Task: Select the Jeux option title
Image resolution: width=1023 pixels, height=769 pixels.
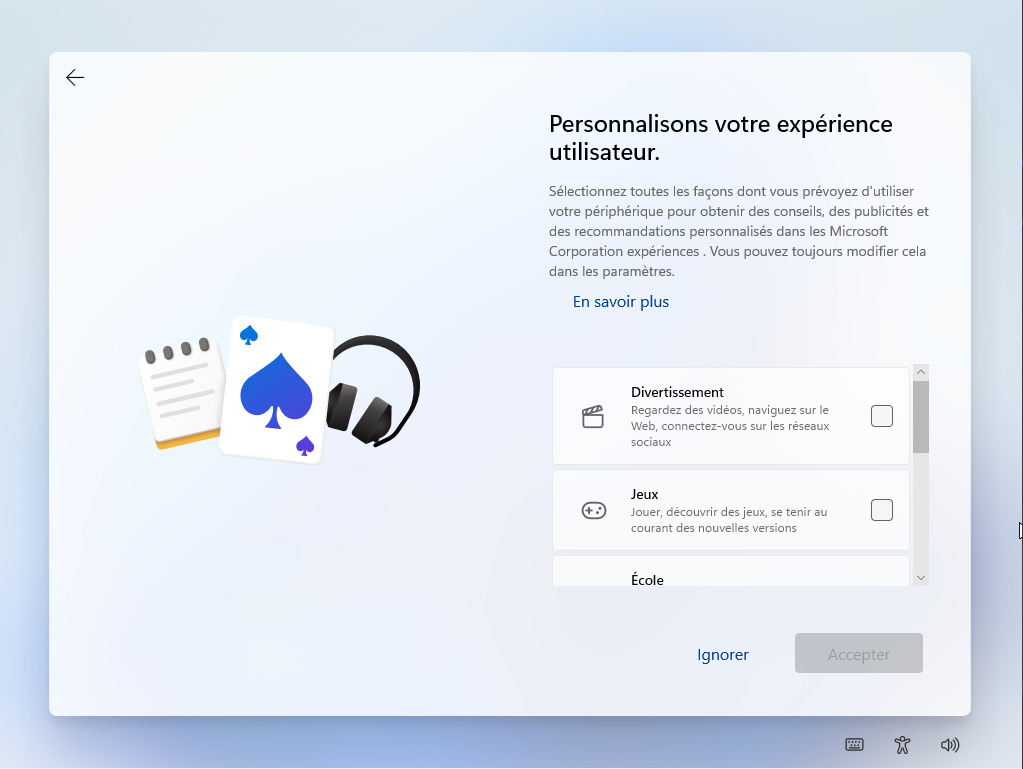Action: point(645,494)
